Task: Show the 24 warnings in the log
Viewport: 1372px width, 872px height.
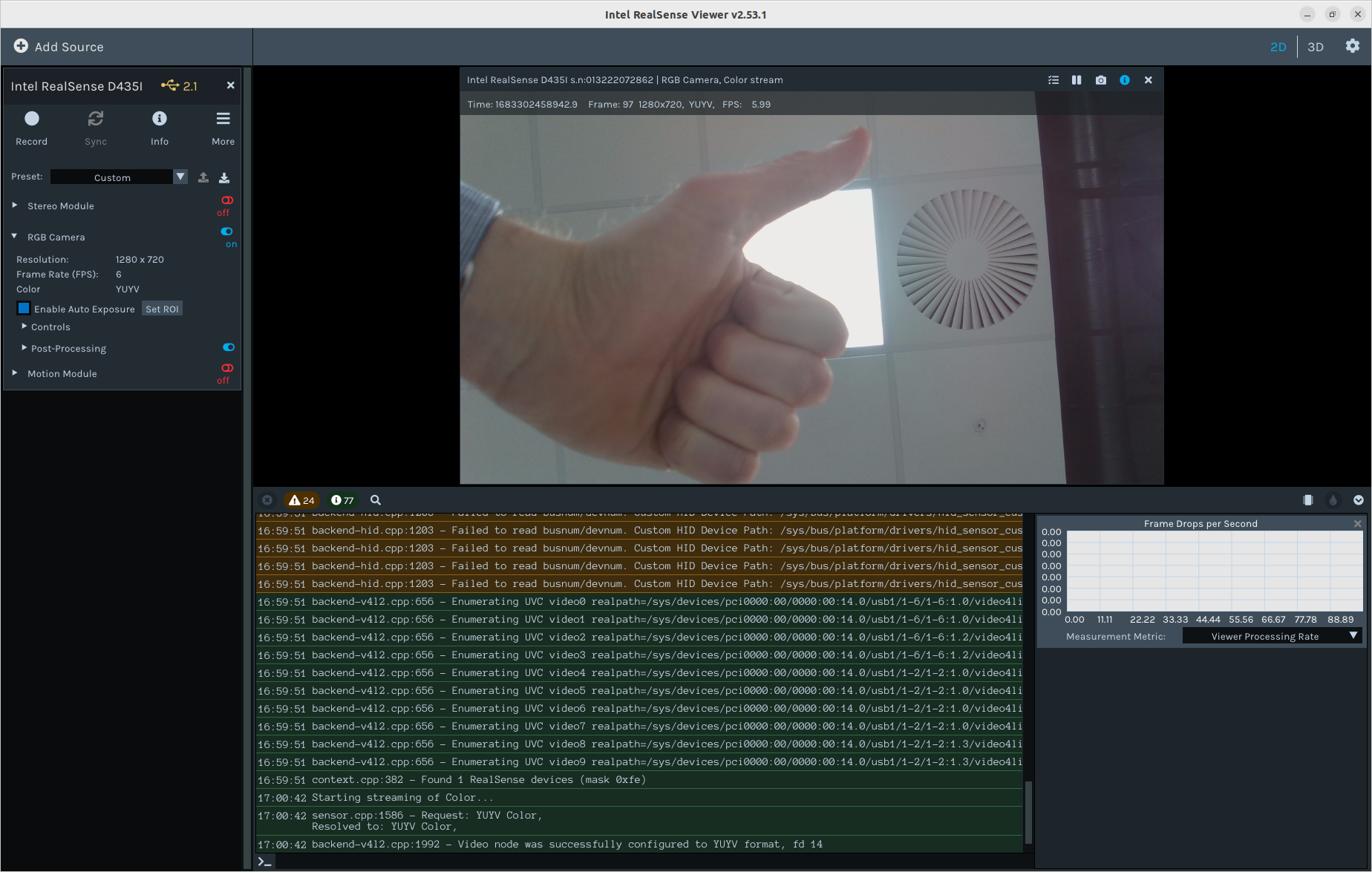Action: [302, 500]
